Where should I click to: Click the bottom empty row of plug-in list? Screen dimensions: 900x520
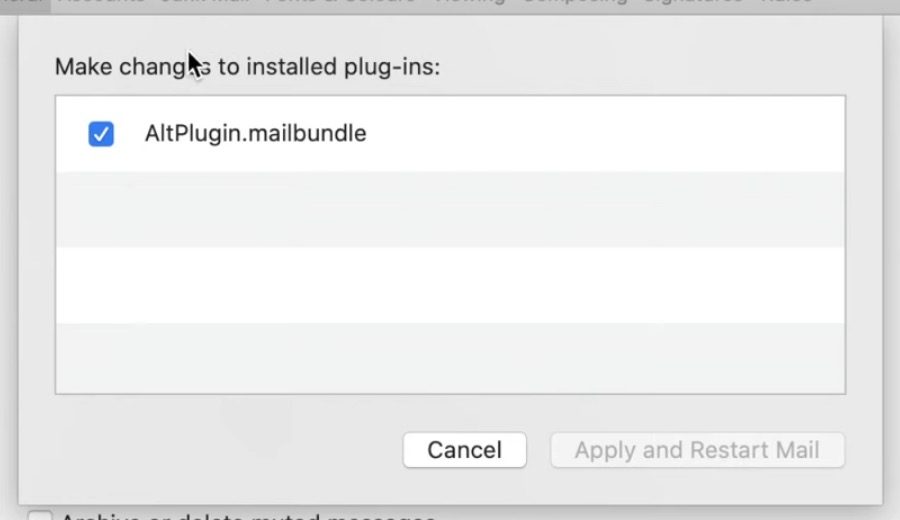[450, 357]
